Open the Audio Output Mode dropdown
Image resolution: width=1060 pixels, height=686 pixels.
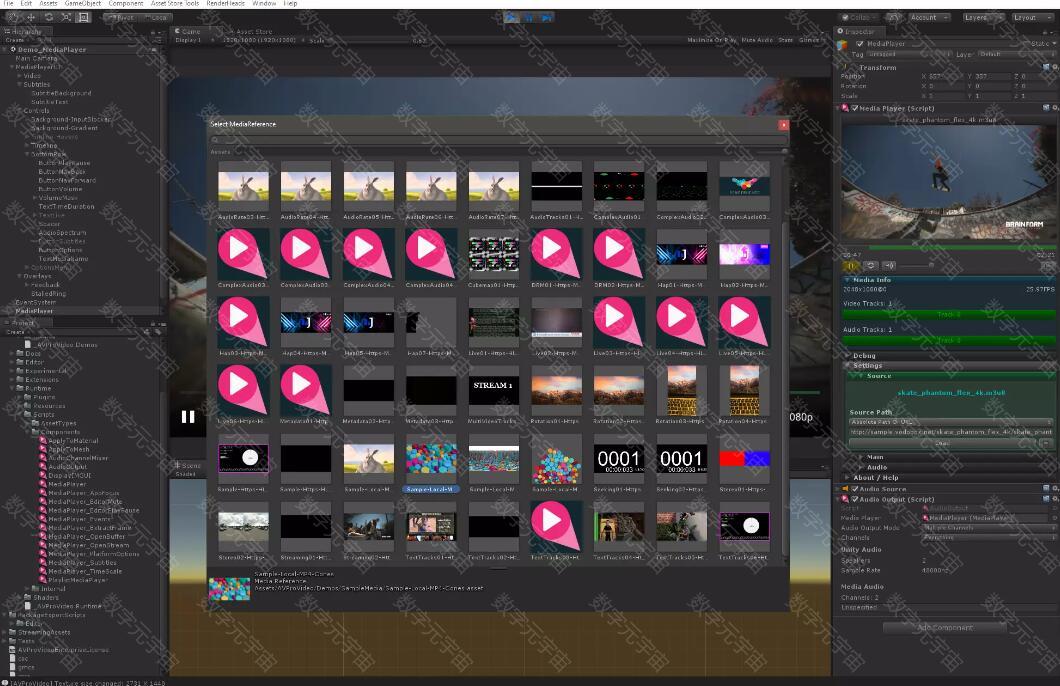[987, 527]
